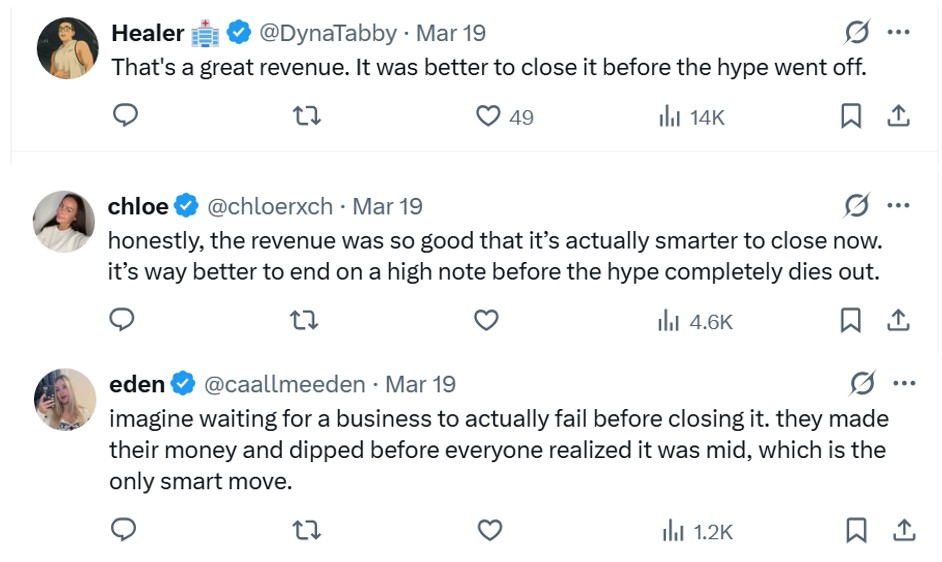Image resolution: width=942 pixels, height=562 pixels.
Task: Repost eden's tweet
Action: [304, 530]
